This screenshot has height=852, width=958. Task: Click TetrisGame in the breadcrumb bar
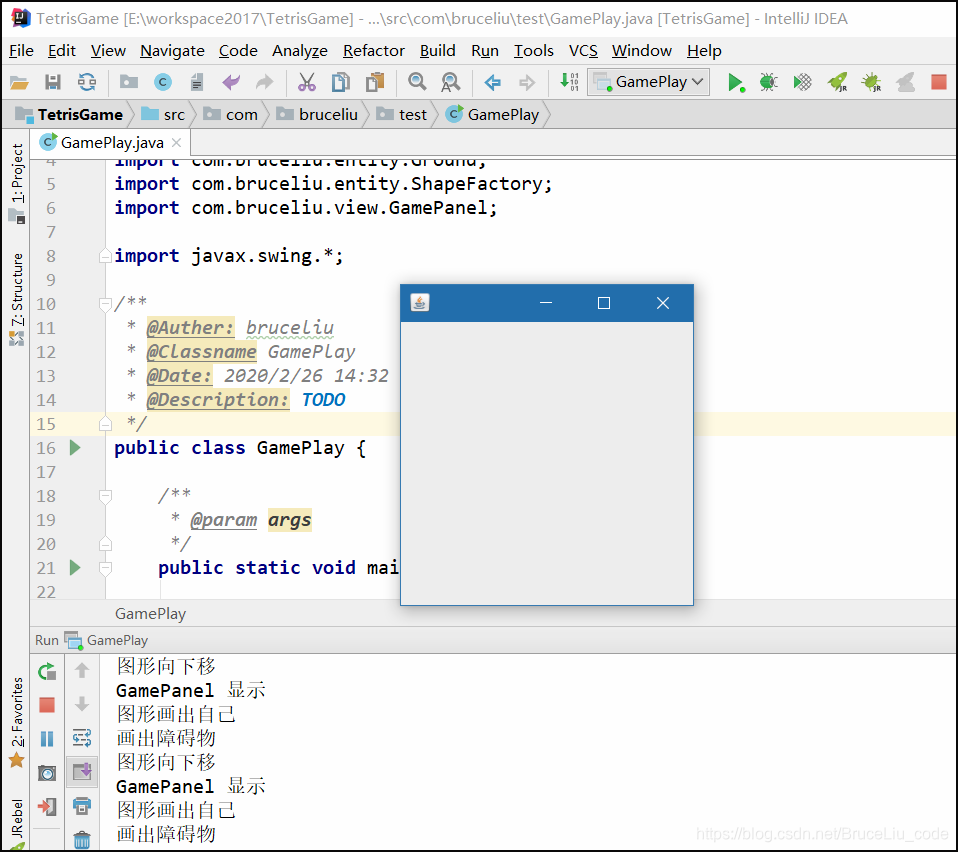pyautogui.click(x=68, y=114)
